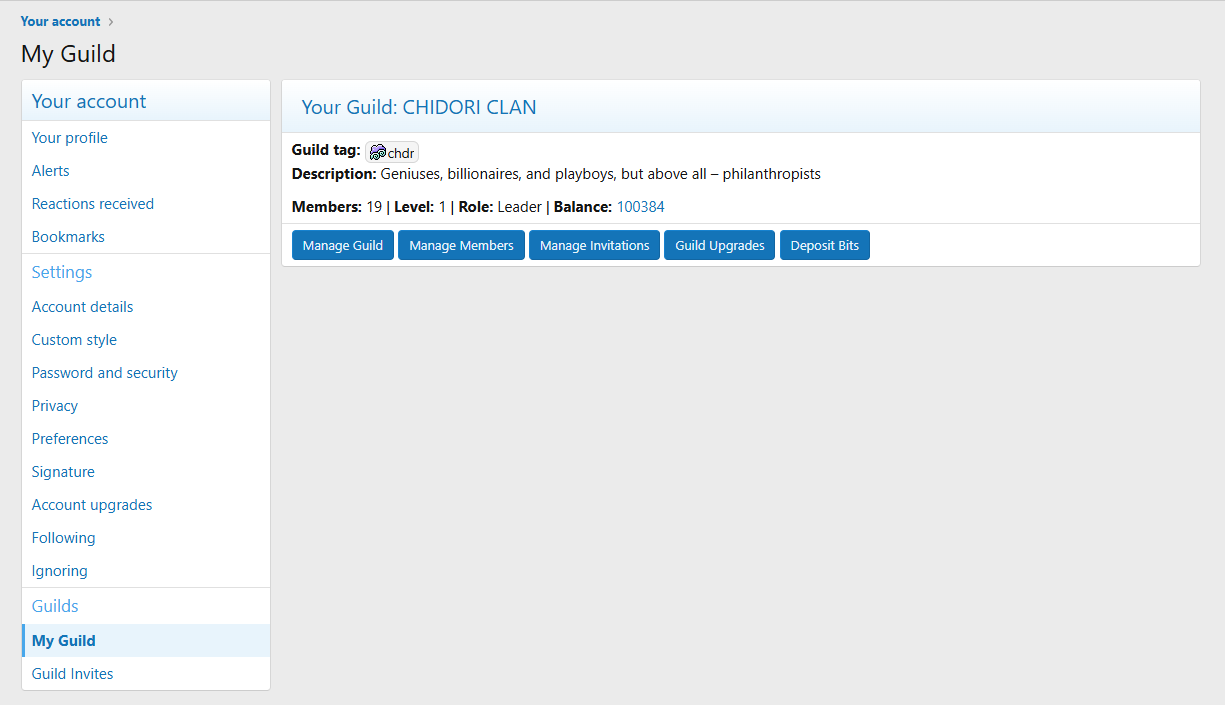Select My Guild in the sidebar
The width and height of the screenshot is (1225, 705).
click(x=146, y=641)
